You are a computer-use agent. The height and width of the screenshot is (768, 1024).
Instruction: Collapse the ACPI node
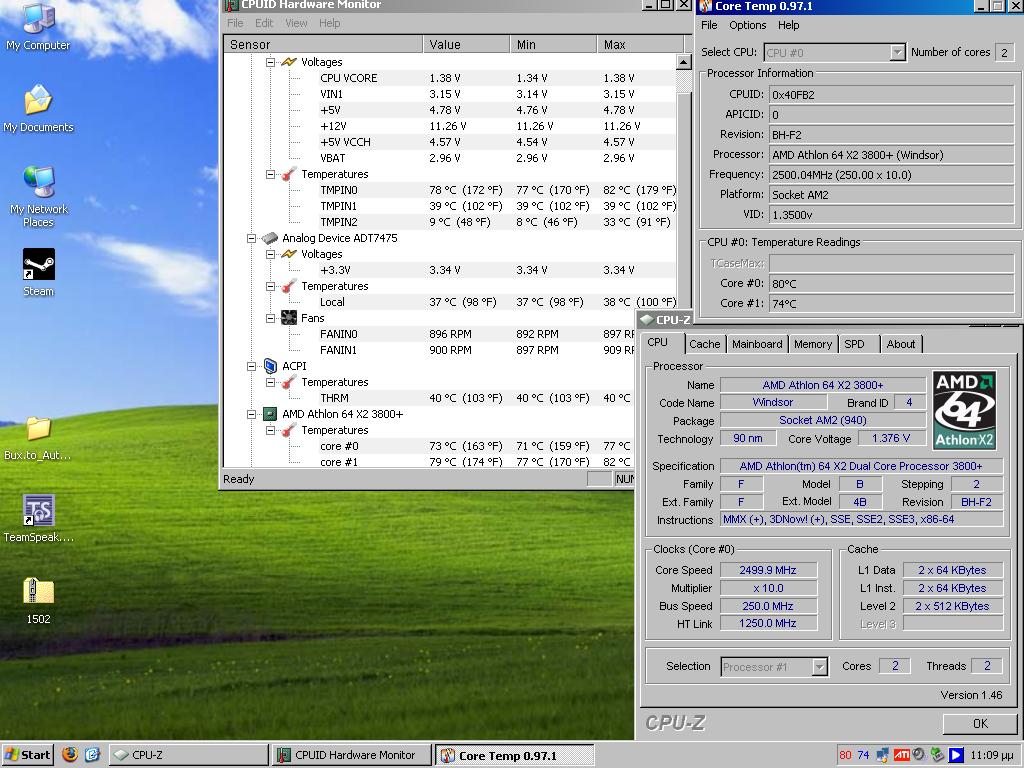(251, 366)
